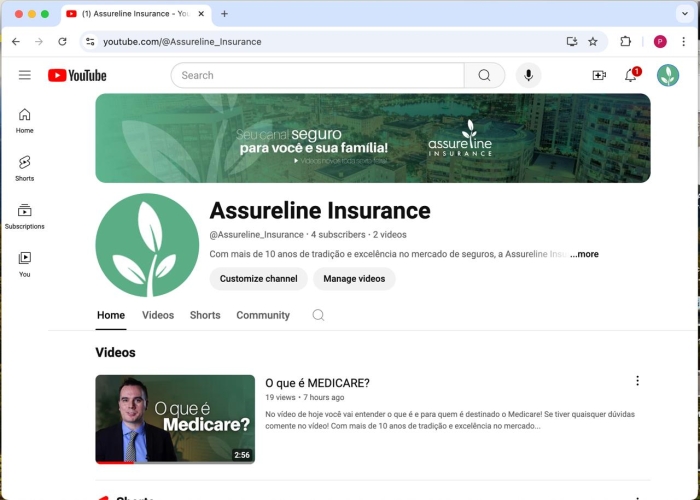Click the search magnifier button
This screenshot has height=500, width=700.
coord(484,75)
